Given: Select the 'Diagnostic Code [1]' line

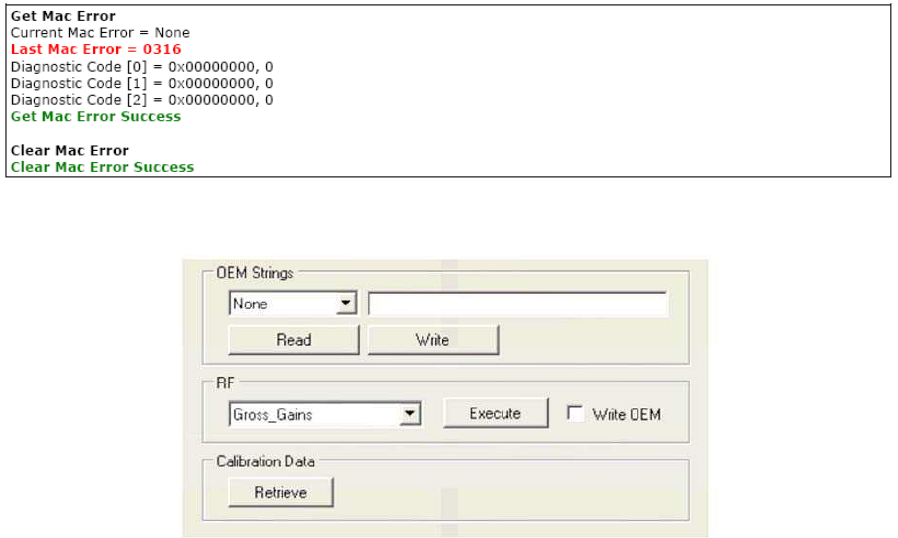Looking at the screenshot, I should coord(142,83).
